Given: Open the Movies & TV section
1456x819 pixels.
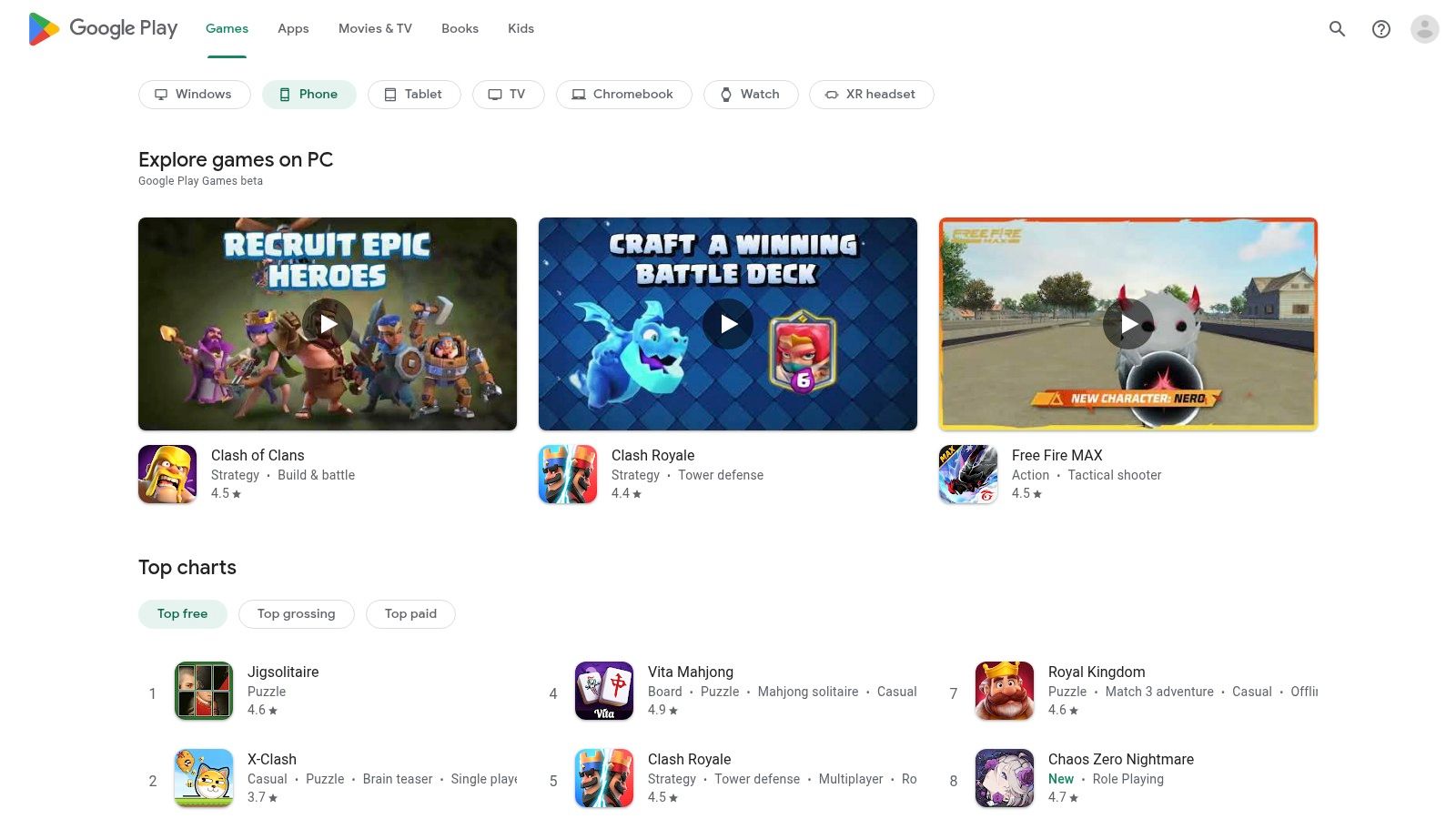Looking at the screenshot, I should 374,28.
